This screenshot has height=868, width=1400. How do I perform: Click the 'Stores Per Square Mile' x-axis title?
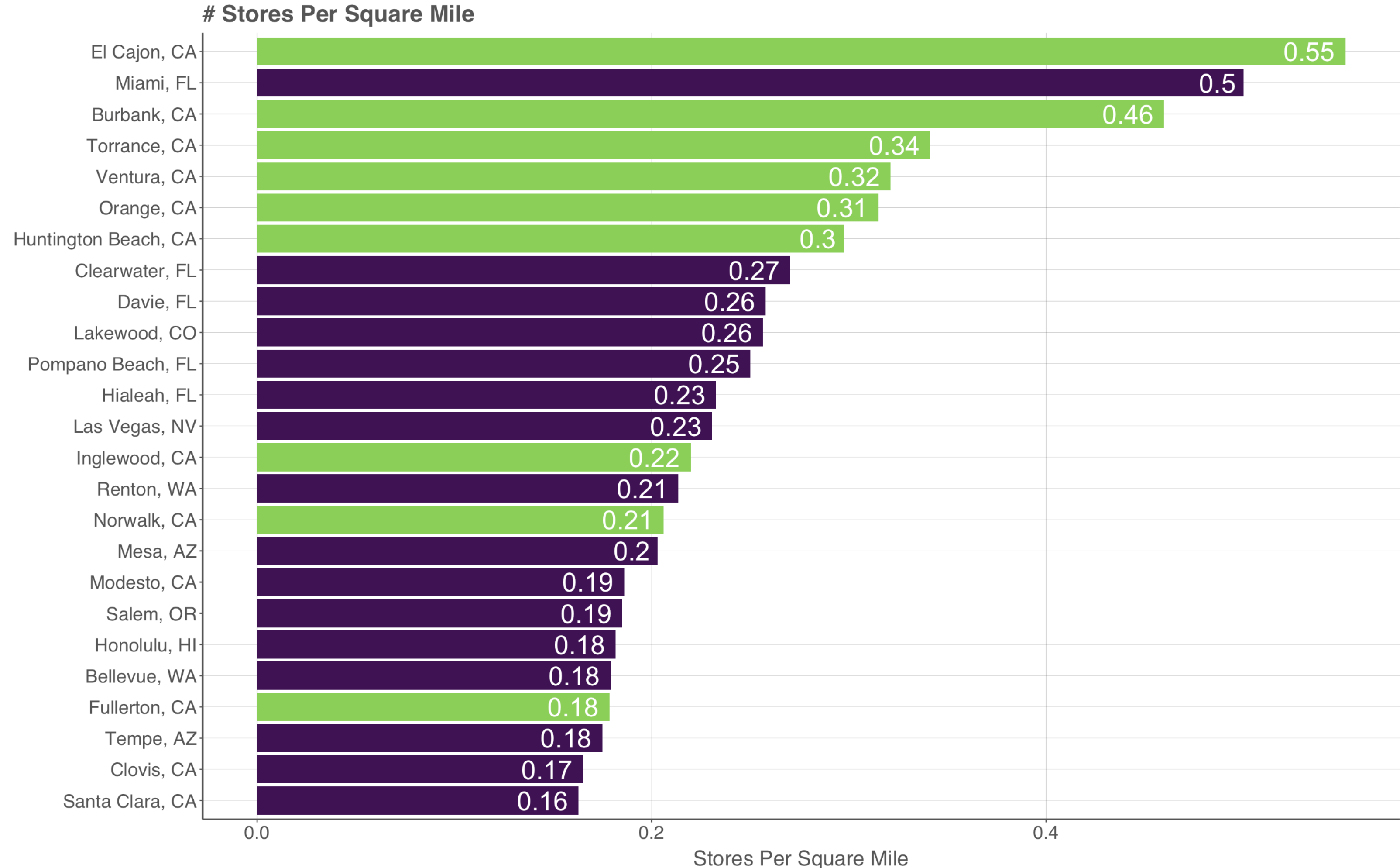coord(800,858)
